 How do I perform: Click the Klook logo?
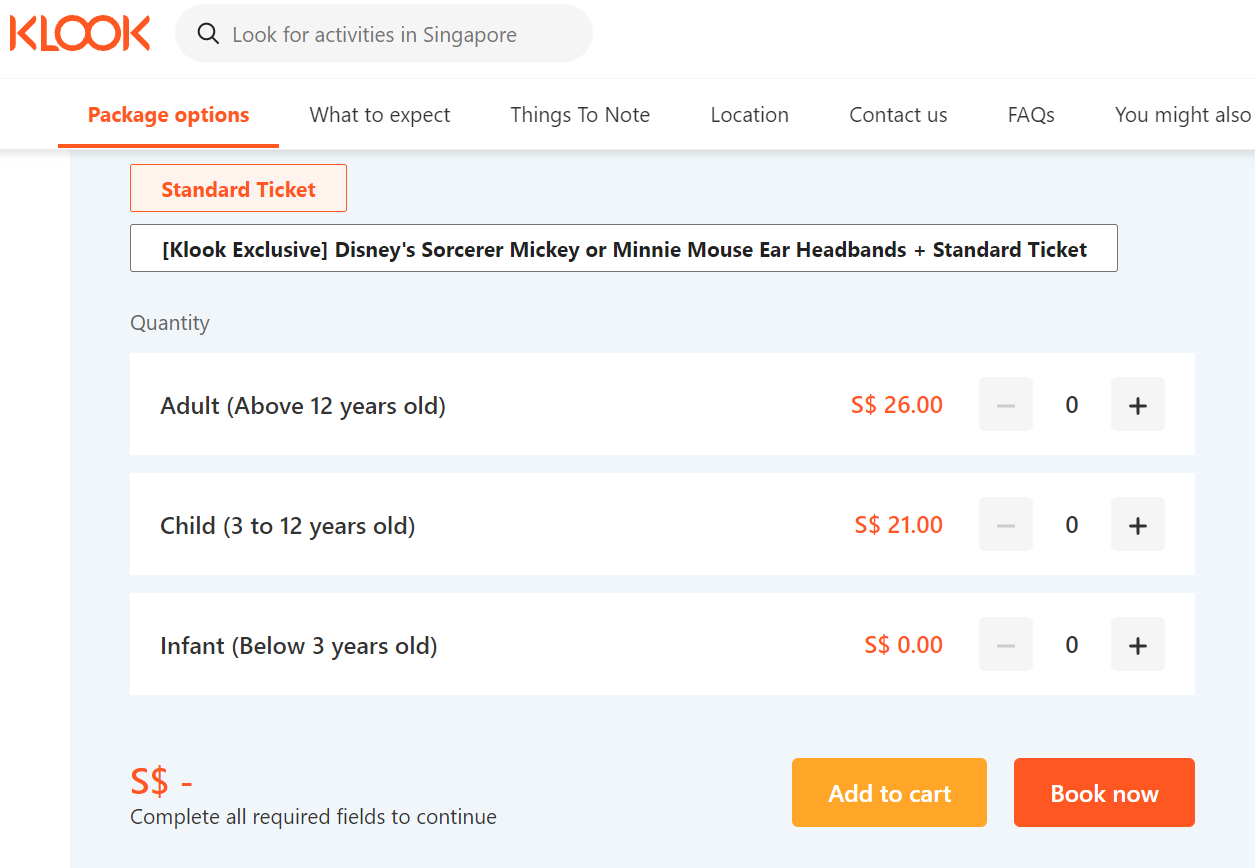[x=80, y=33]
